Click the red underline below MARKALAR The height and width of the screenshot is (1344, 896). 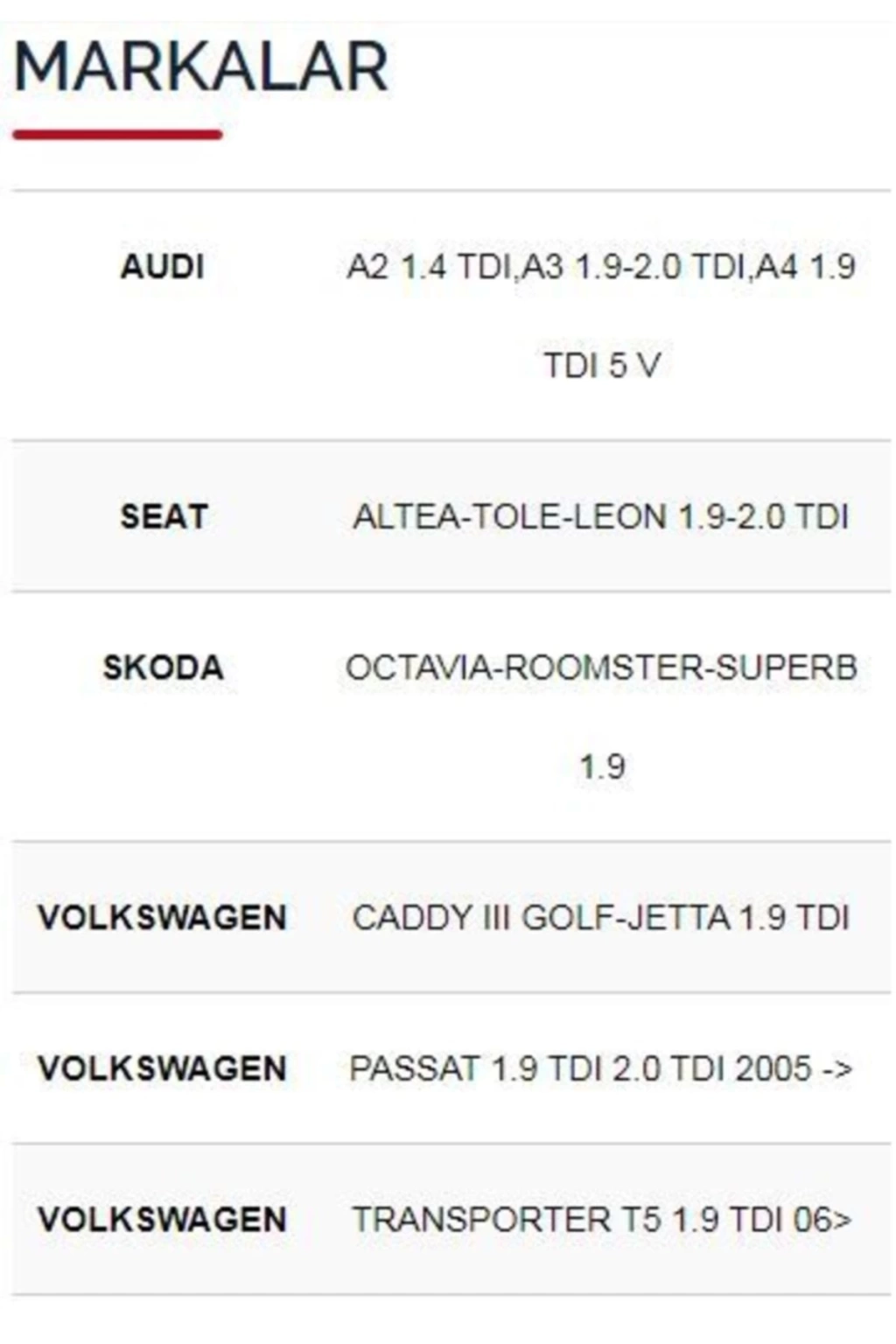[x=117, y=134]
